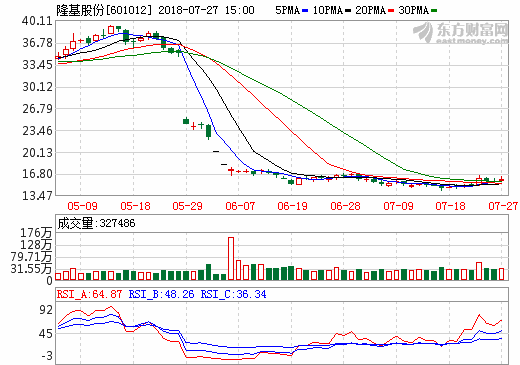Click the price axis value 40.11
The image size is (520, 365).
point(37,21)
